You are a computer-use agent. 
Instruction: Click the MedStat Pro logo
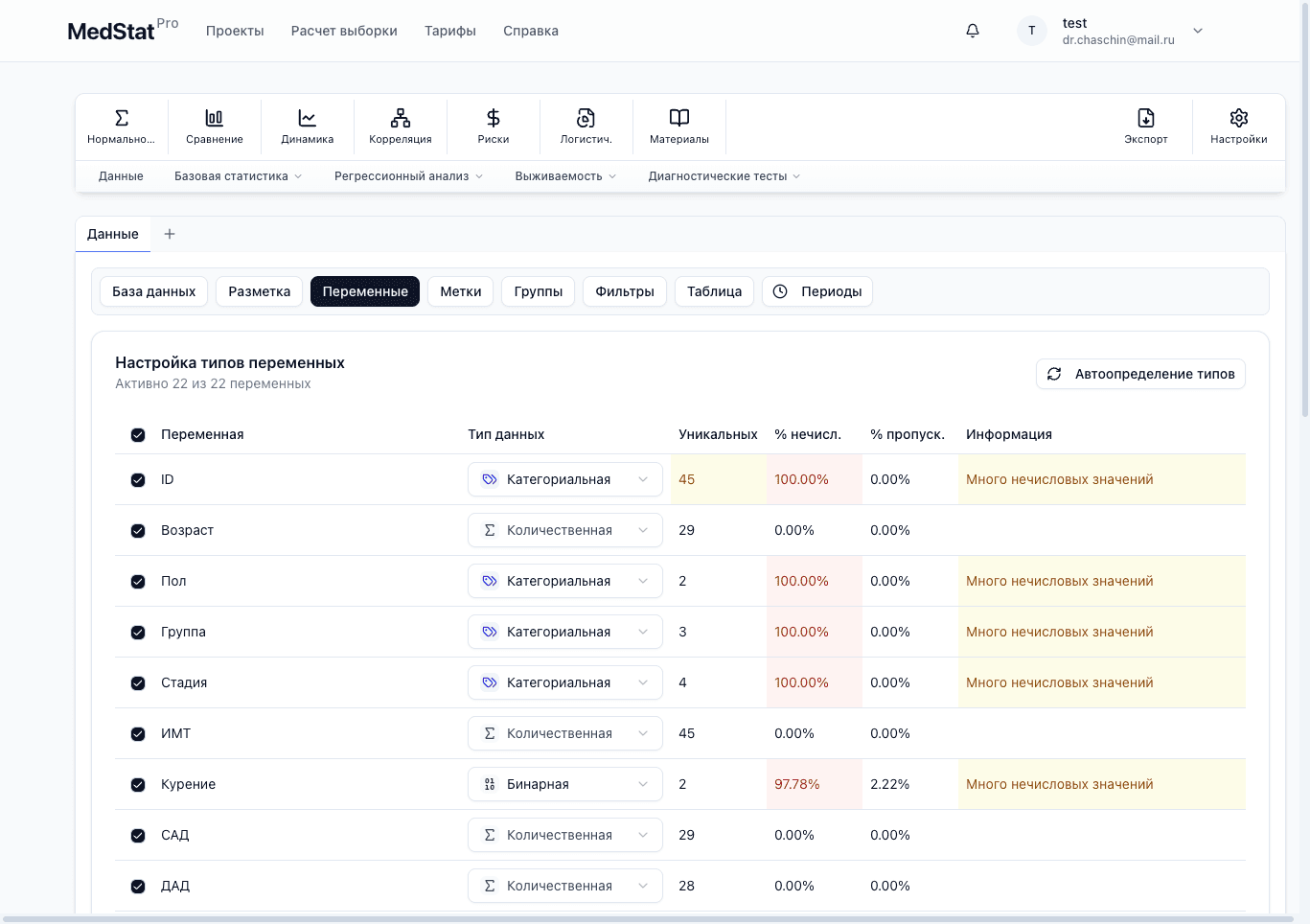tap(123, 31)
